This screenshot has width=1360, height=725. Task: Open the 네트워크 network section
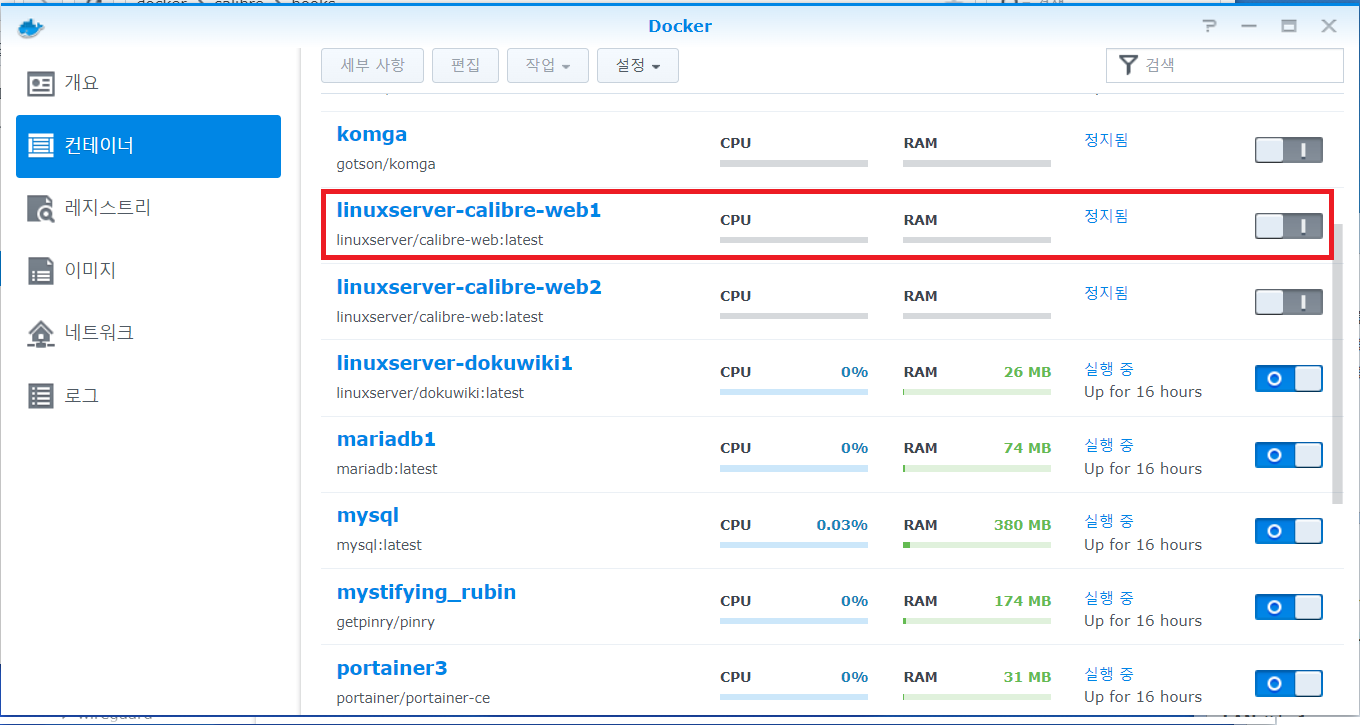[148, 333]
